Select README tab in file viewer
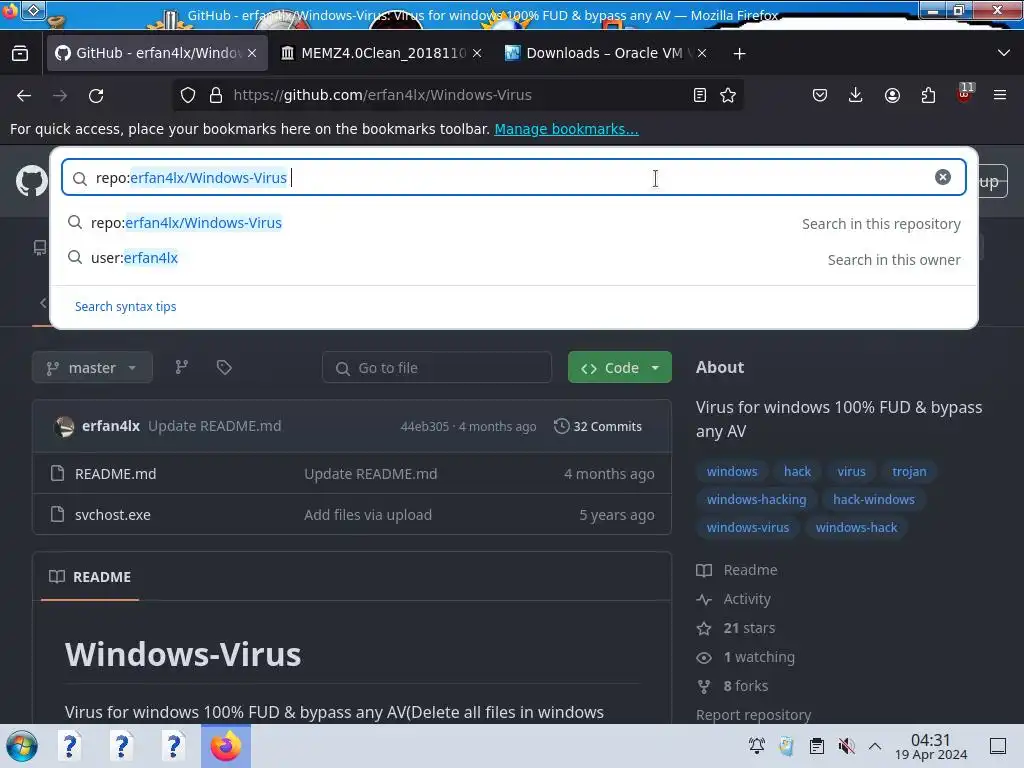 click(89, 577)
